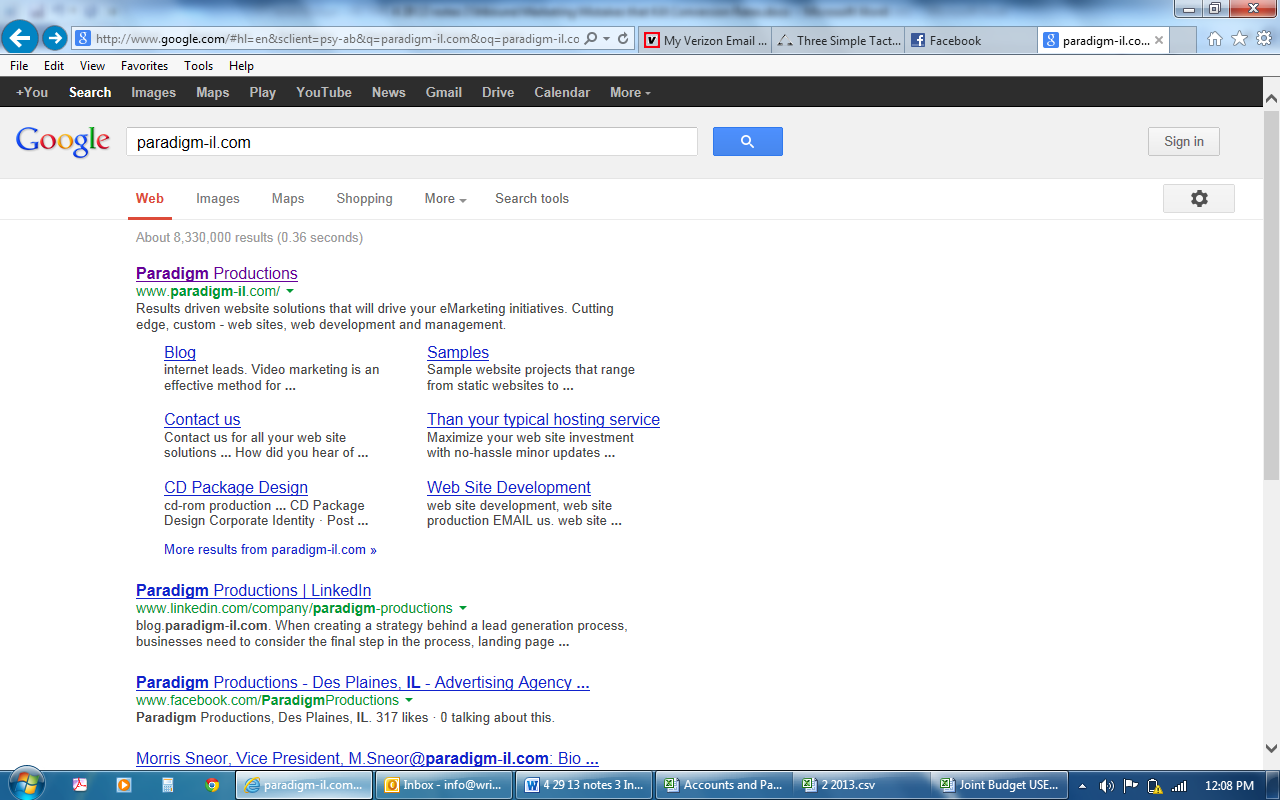Open News in the Google bar
Screen dimensions: 1280x800
point(389,92)
